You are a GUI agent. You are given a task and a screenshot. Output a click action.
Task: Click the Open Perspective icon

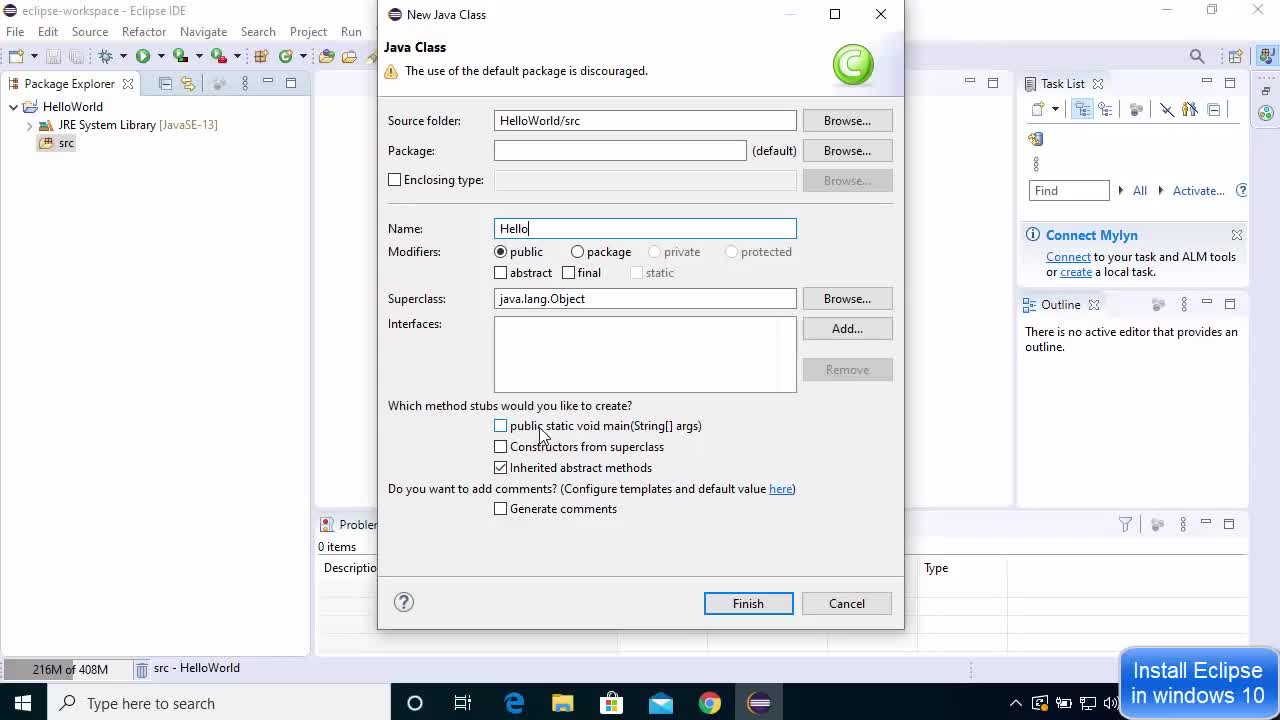(x=1236, y=56)
